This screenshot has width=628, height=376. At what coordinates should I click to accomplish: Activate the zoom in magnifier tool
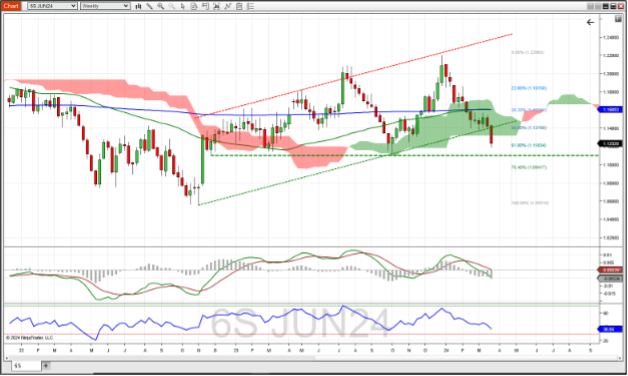point(161,6)
